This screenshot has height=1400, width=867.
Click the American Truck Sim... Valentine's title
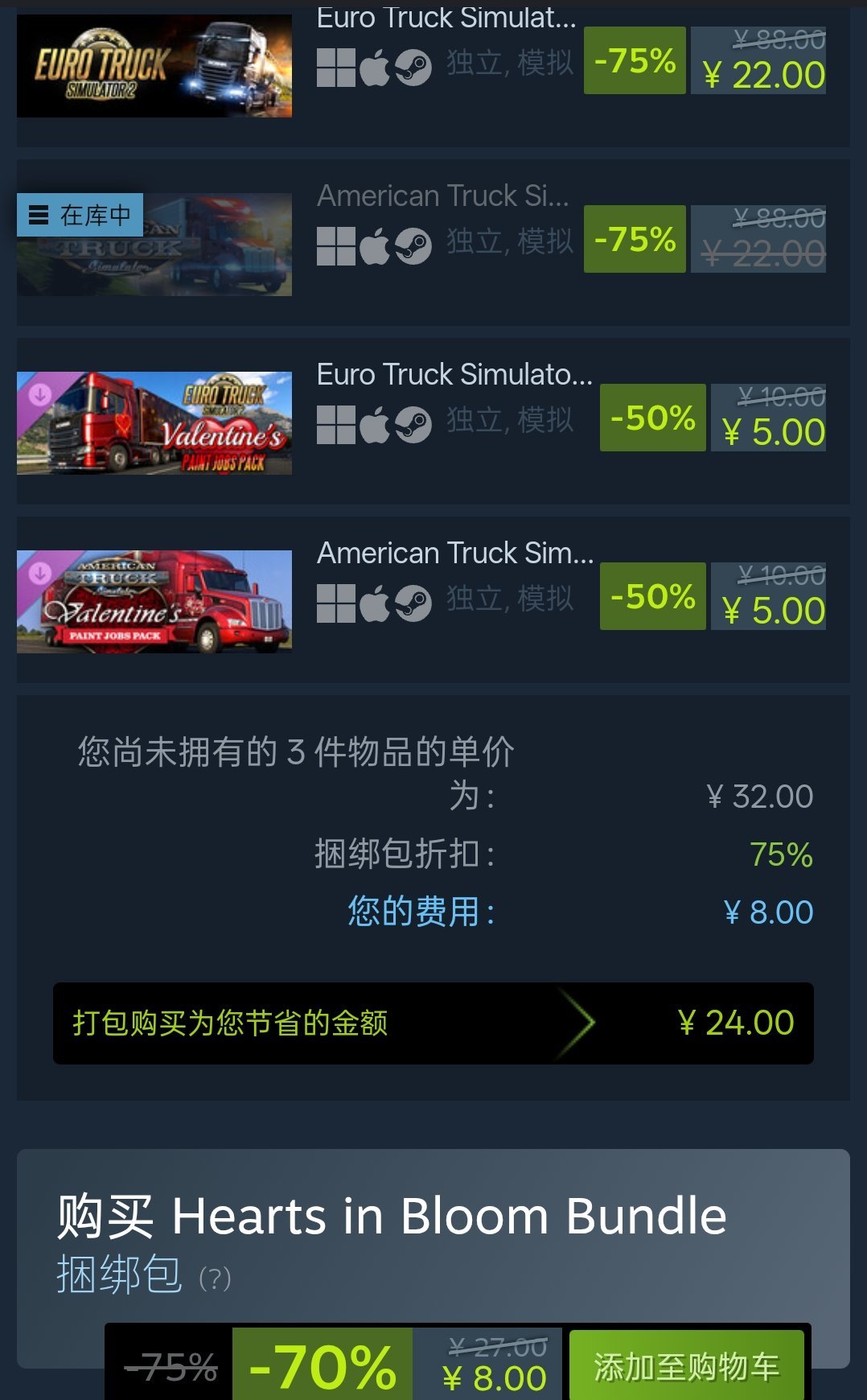tap(455, 553)
